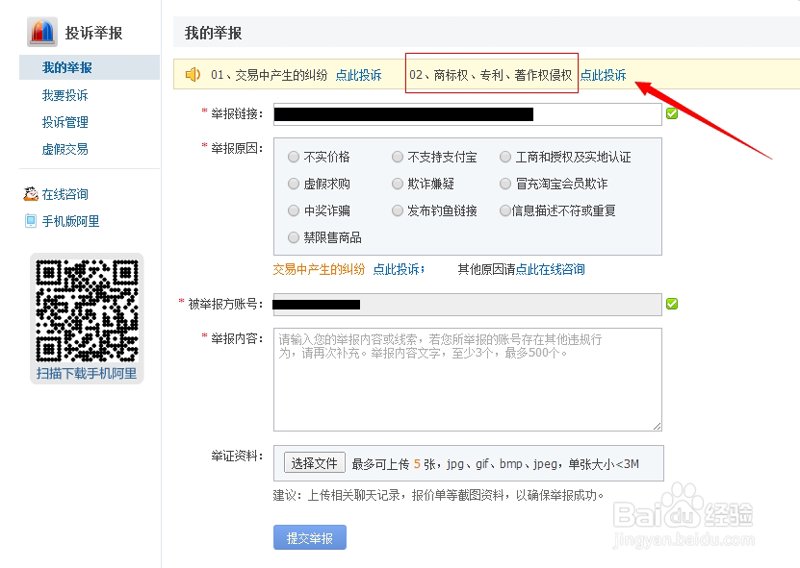Select 不支持支付宝 radio button
This screenshot has height=568, width=800.
pos(397,157)
